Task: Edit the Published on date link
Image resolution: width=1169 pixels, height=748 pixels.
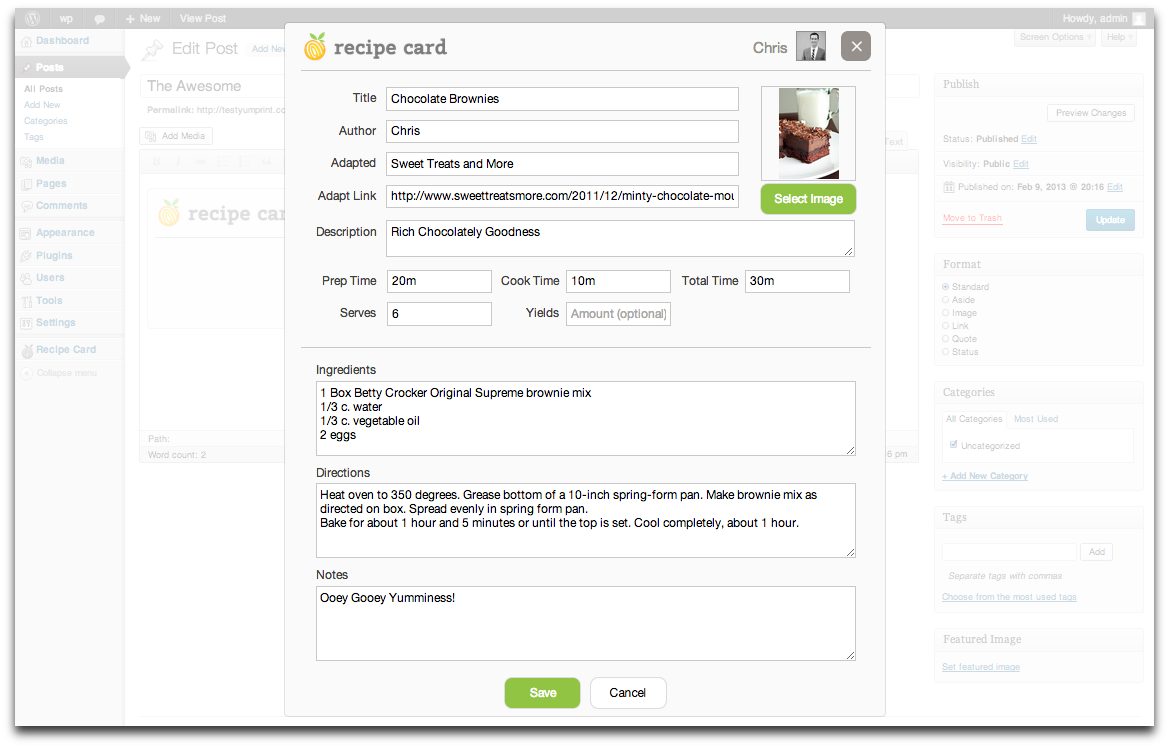Action: tap(1115, 187)
